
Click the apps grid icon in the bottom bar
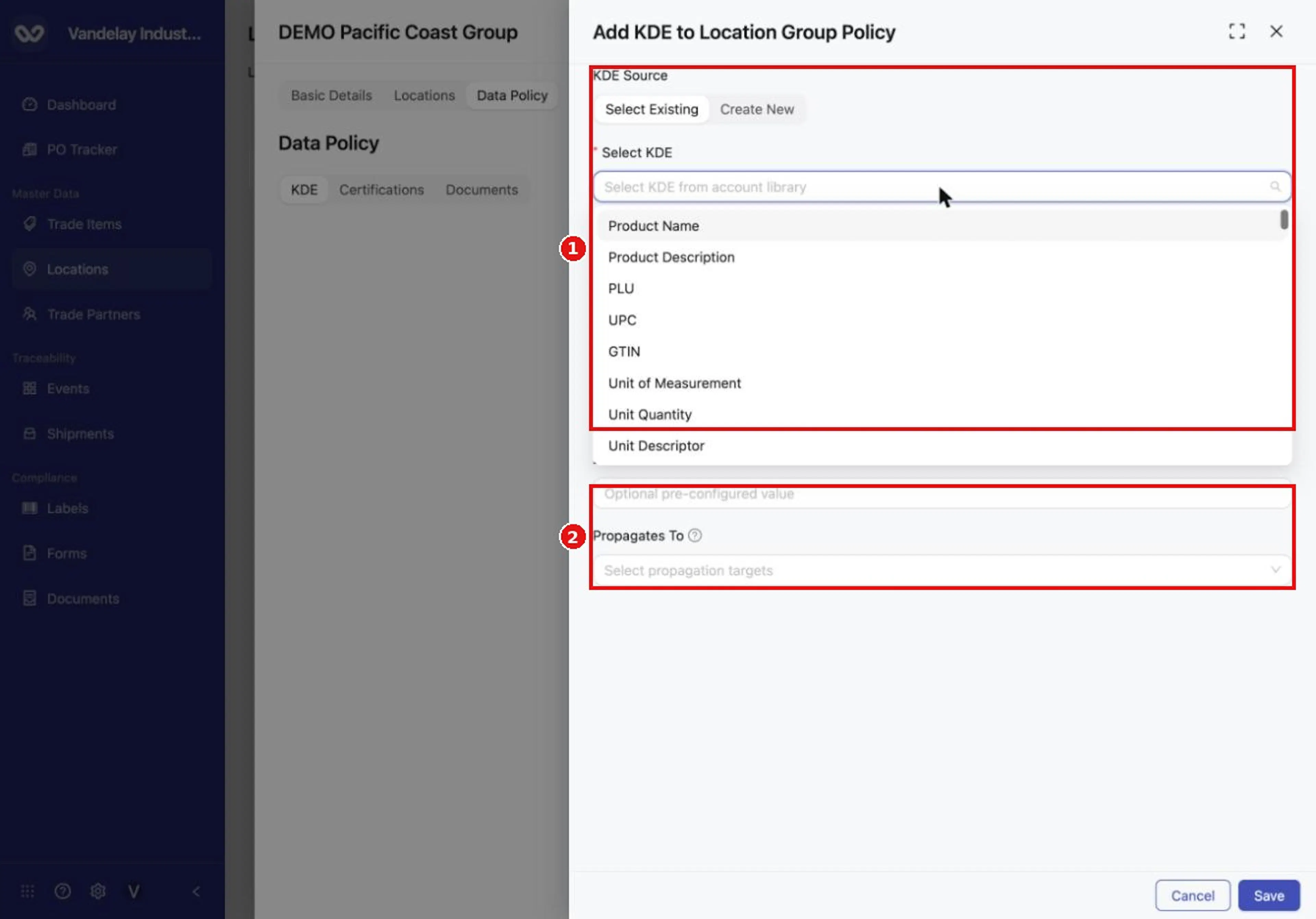[27, 892]
